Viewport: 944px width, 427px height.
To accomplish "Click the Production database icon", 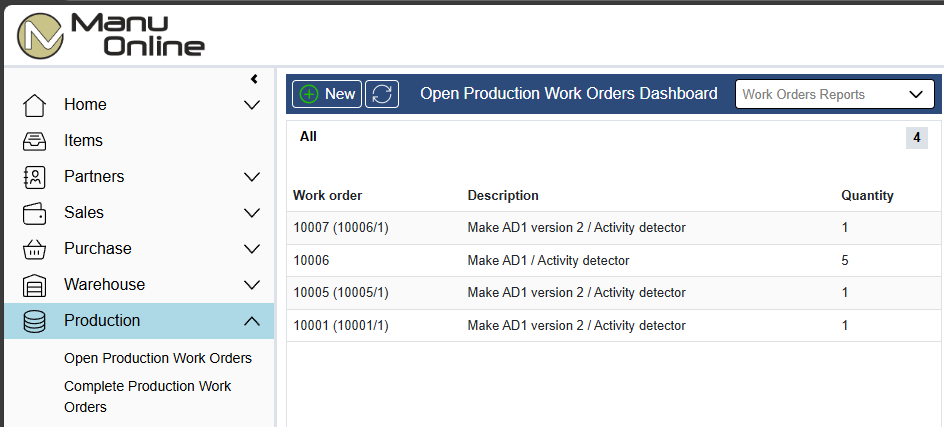I will click(x=34, y=321).
